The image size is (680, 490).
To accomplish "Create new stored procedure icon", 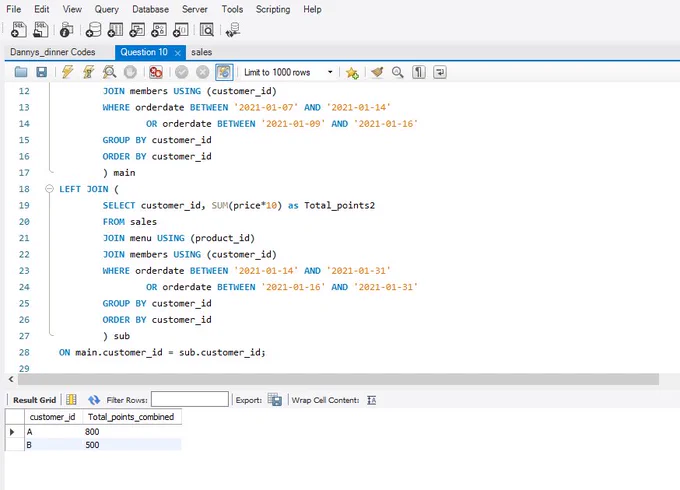I will coord(159,30).
